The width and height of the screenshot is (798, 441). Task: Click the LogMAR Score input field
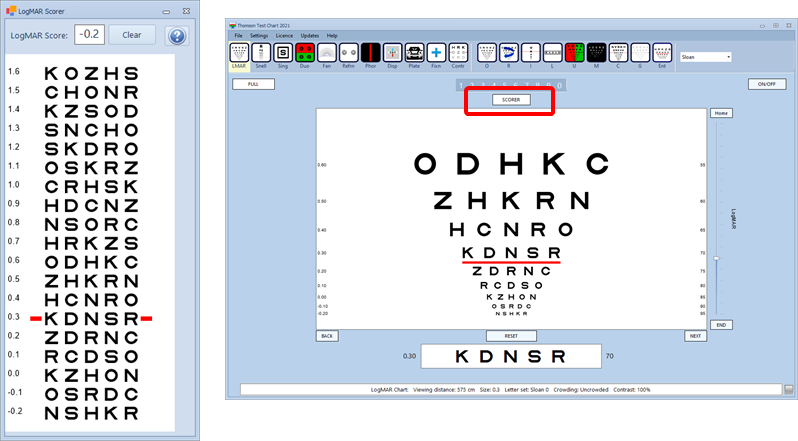click(88, 35)
